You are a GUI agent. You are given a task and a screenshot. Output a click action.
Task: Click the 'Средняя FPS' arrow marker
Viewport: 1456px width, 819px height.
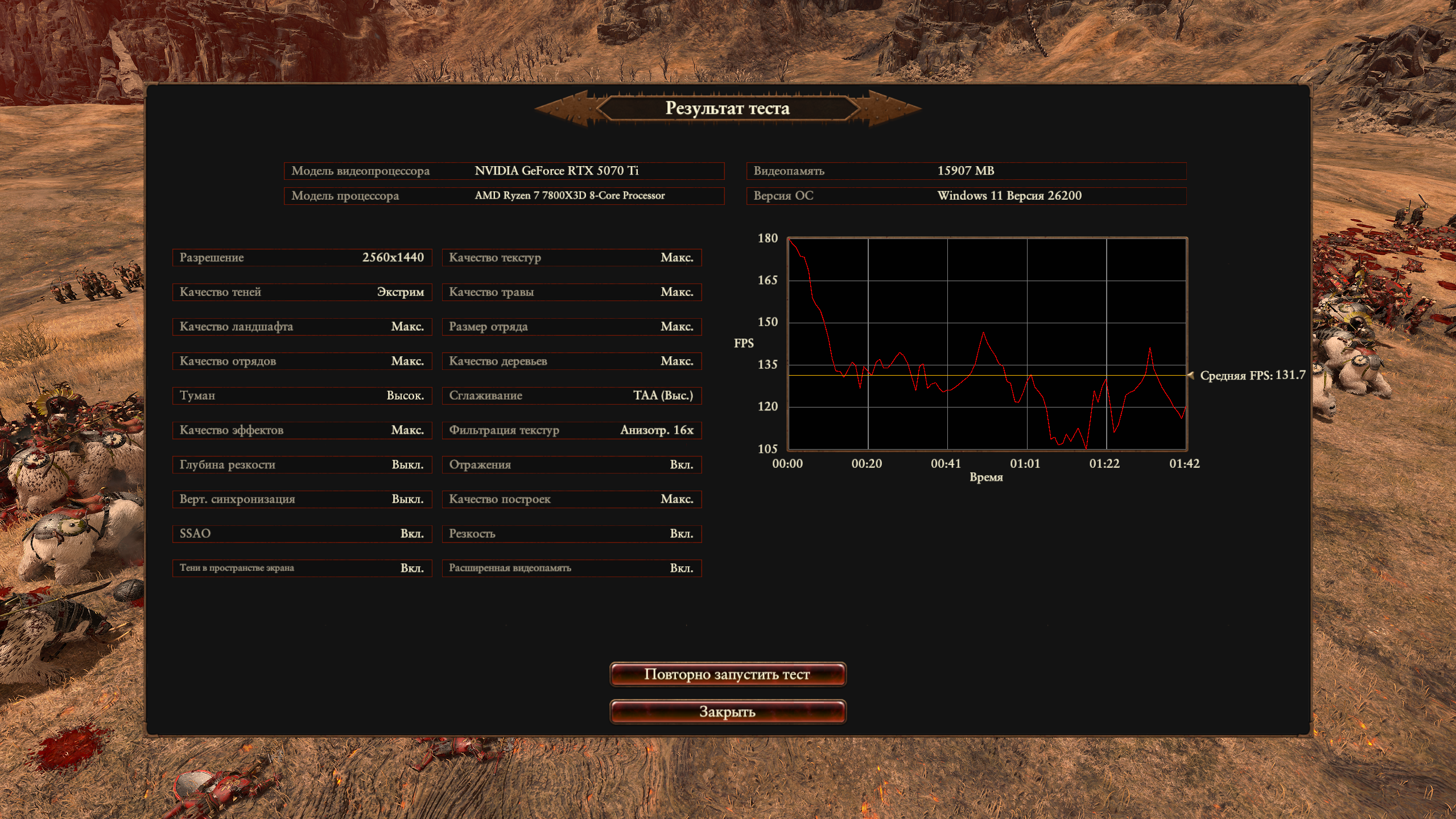(1191, 375)
